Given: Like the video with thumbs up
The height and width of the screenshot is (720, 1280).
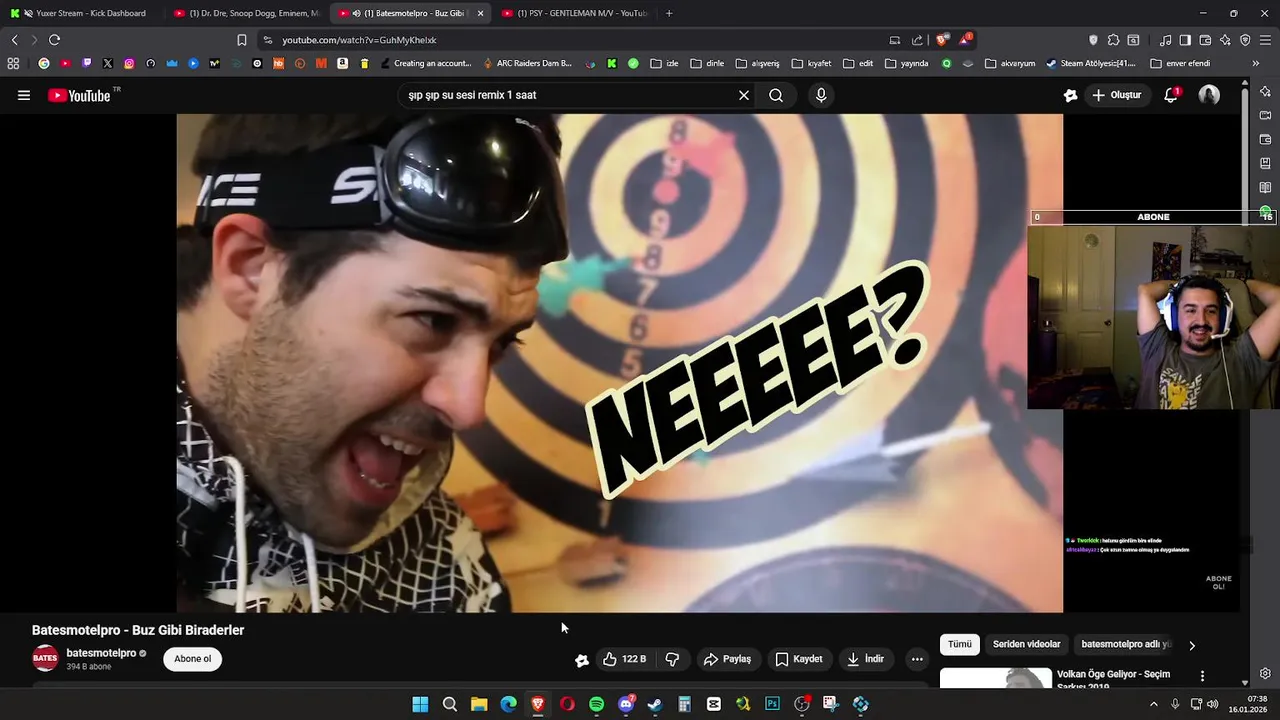Looking at the screenshot, I should pos(625,659).
